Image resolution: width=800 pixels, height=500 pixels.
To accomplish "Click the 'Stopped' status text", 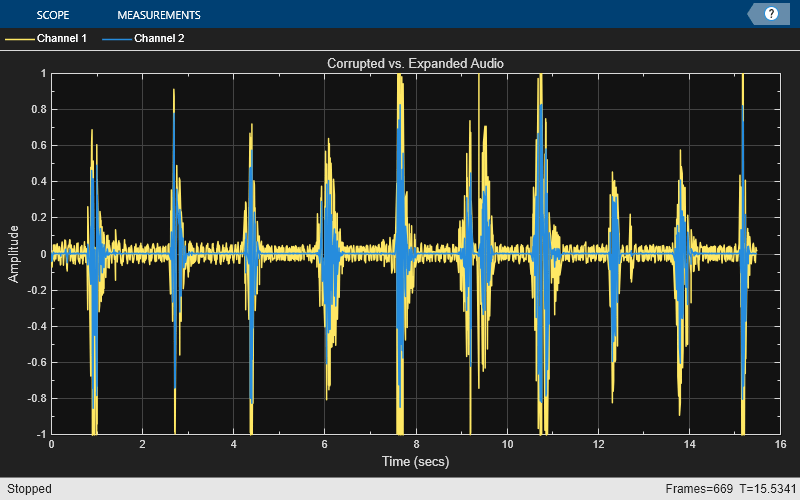I will tap(29, 489).
